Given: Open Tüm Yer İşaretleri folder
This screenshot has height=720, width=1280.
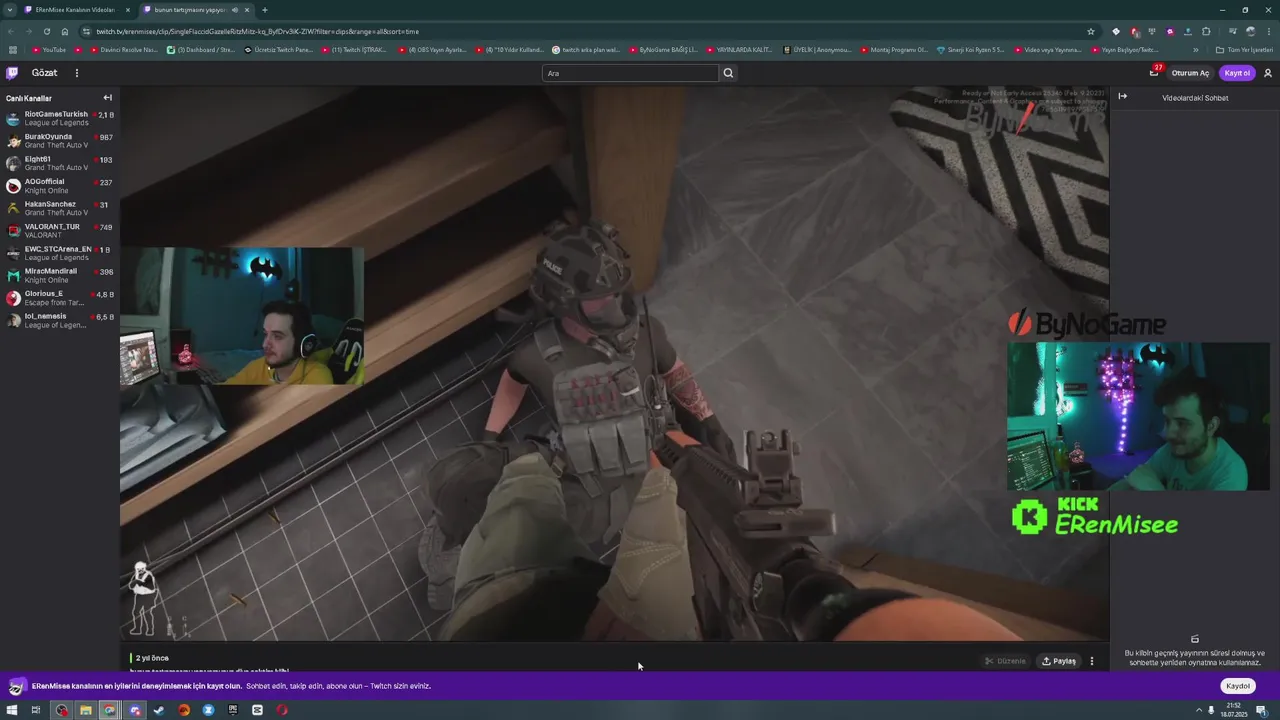Looking at the screenshot, I should pyautogui.click(x=1244, y=49).
